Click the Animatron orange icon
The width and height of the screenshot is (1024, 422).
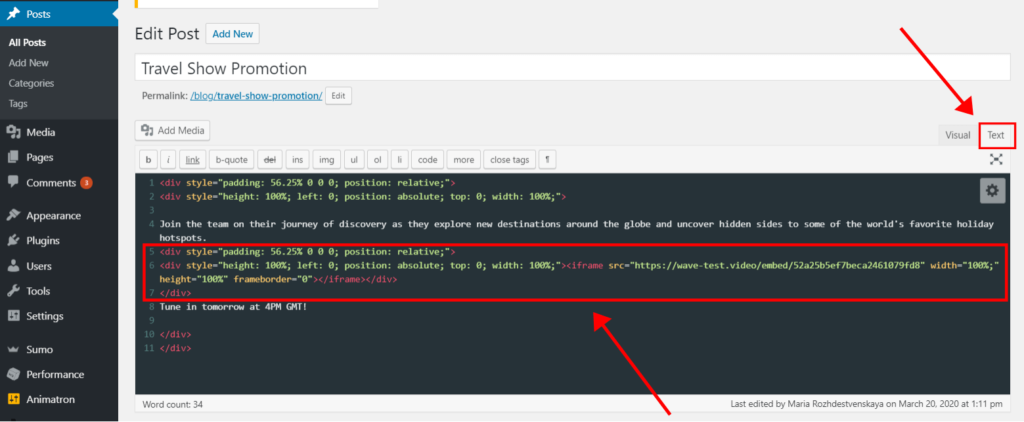[13, 399]
